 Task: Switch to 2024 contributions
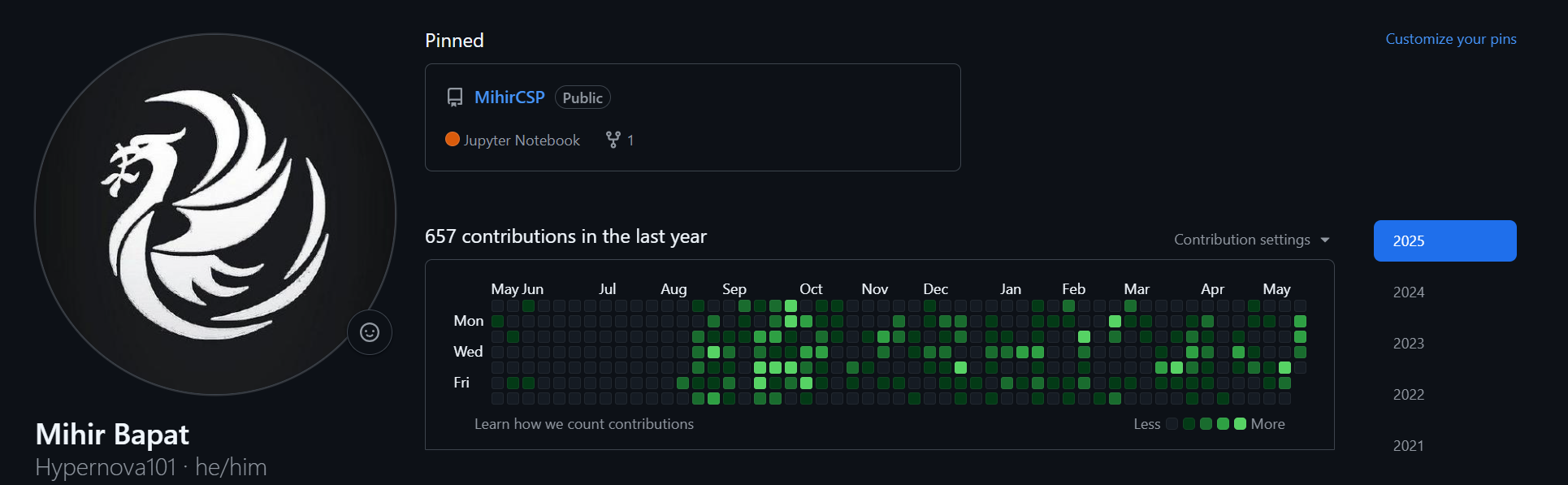point(1409,292)
